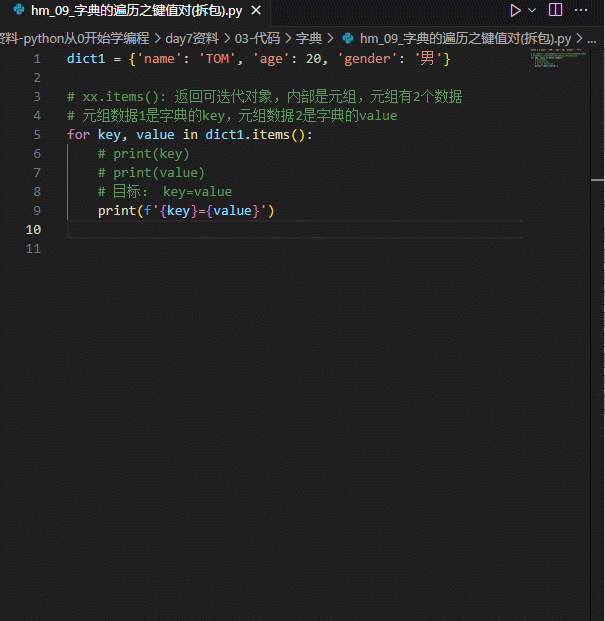Click the vertical scrollbar of the editor
605x621 pixels.
(x=597, y=333)
